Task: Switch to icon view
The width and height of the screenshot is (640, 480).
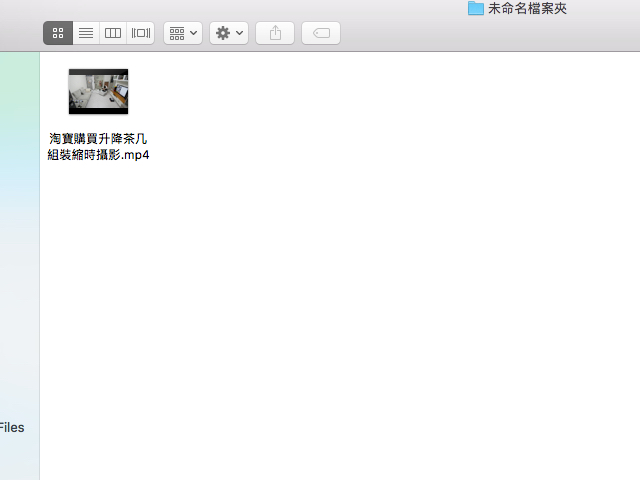Action: click(x=58, y=33)
